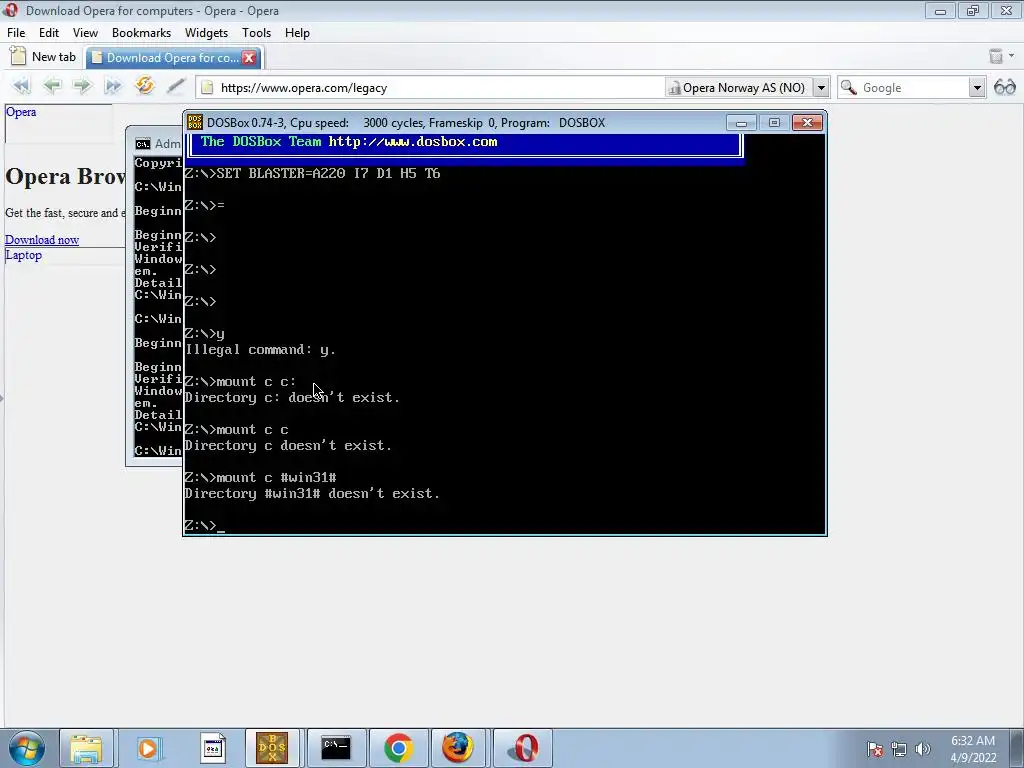Screen dimensions: 1024x768
Task: Open the closed tabs trash can
Action: pyautogui.click(x=996, y=56)
